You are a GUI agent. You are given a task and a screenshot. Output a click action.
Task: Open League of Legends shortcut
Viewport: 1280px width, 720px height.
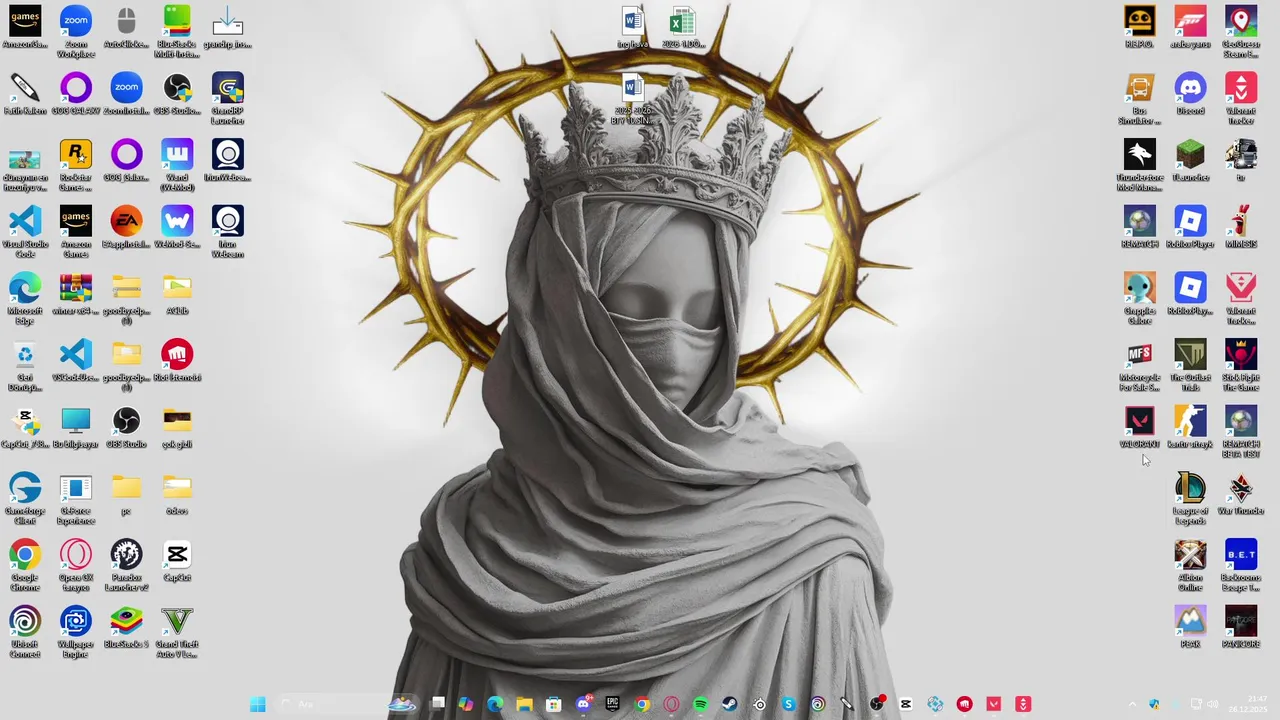pos(1190,498)
